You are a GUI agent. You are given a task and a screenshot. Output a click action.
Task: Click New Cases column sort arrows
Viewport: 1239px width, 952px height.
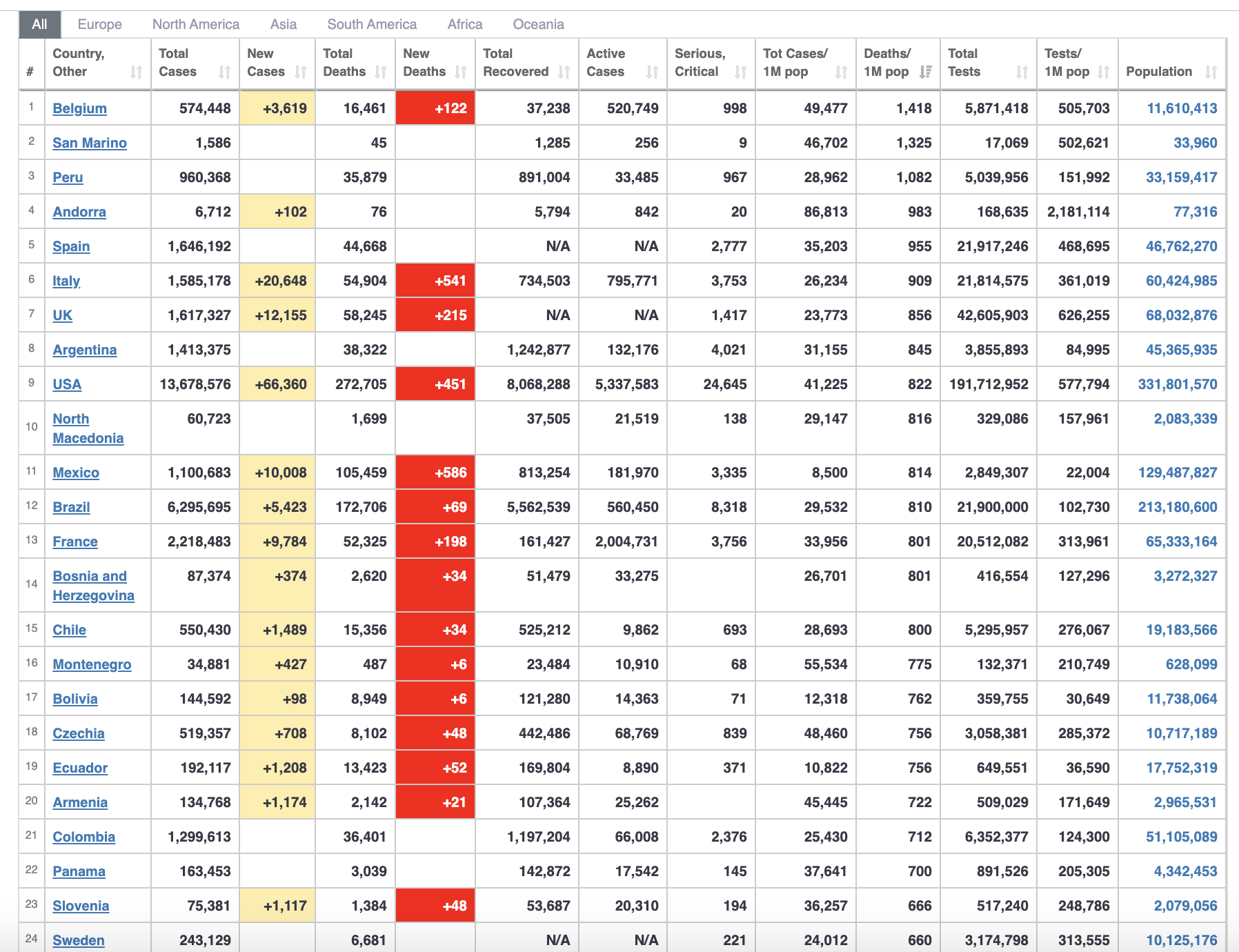pos(300,72)
